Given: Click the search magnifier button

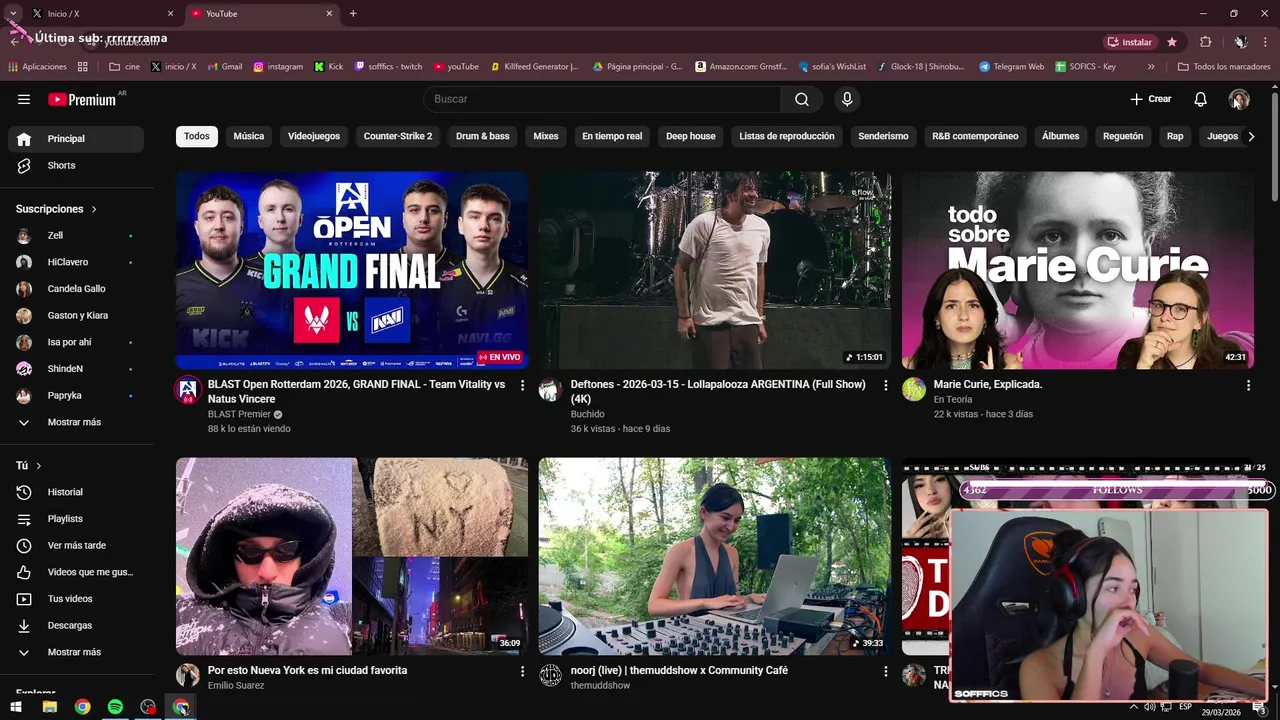Looking at the screenshot, I should click(x=802, y=99).
